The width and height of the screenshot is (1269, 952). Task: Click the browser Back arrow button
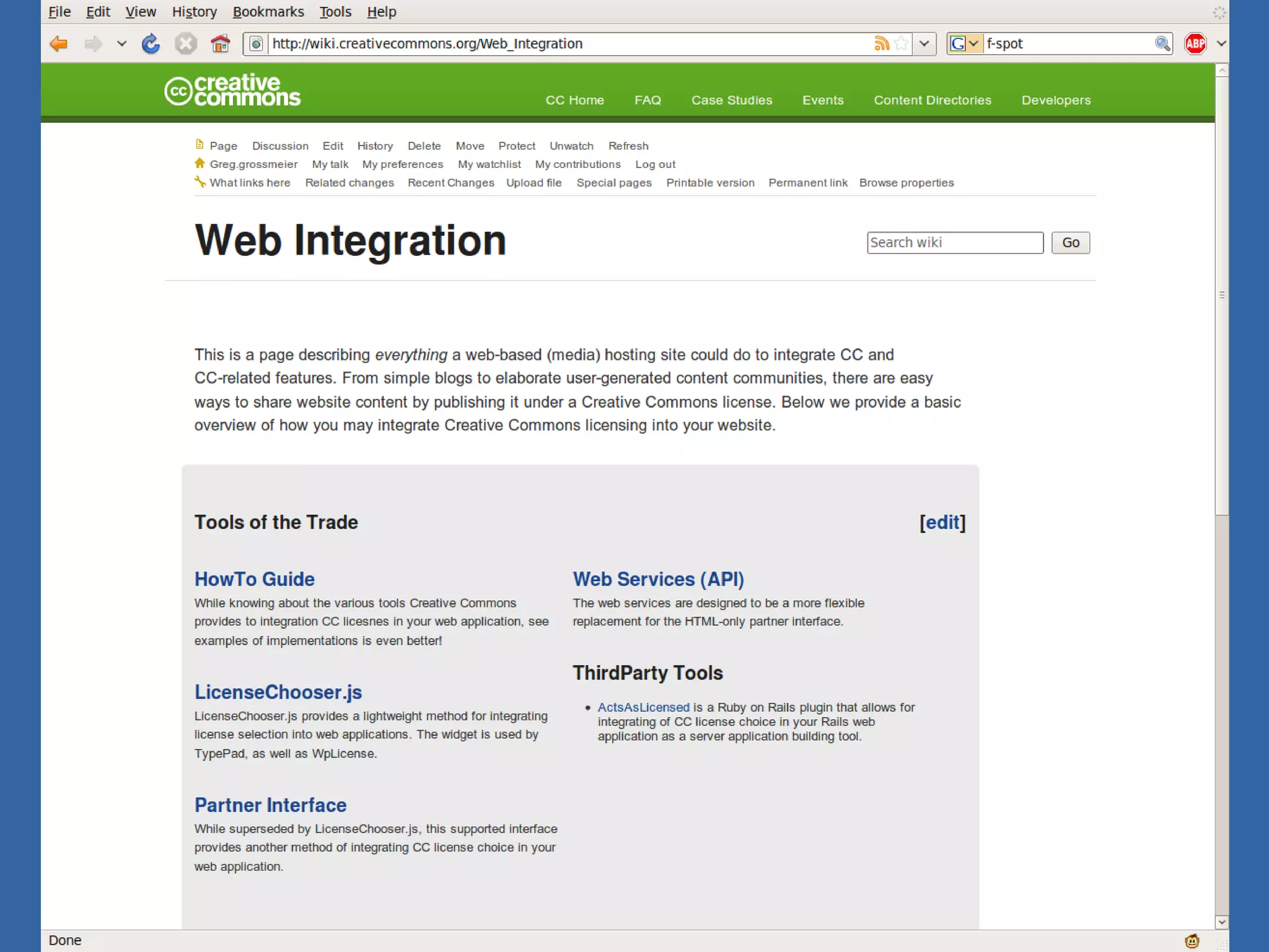click(59, 44)
